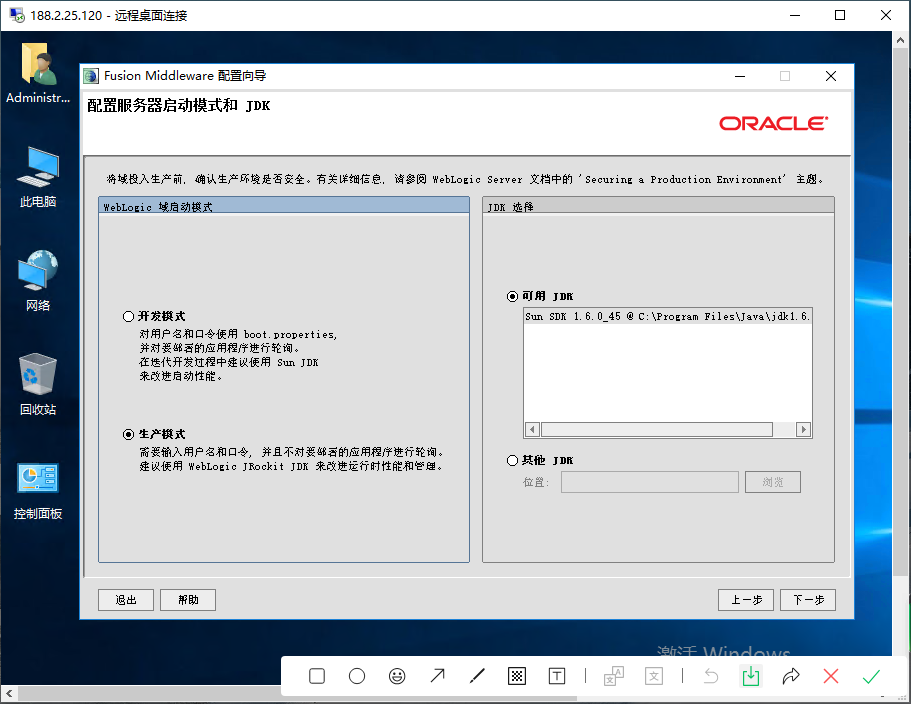Click the ORACLE logo
Viewport: 911px width, 704px height.
click(773, 123)
